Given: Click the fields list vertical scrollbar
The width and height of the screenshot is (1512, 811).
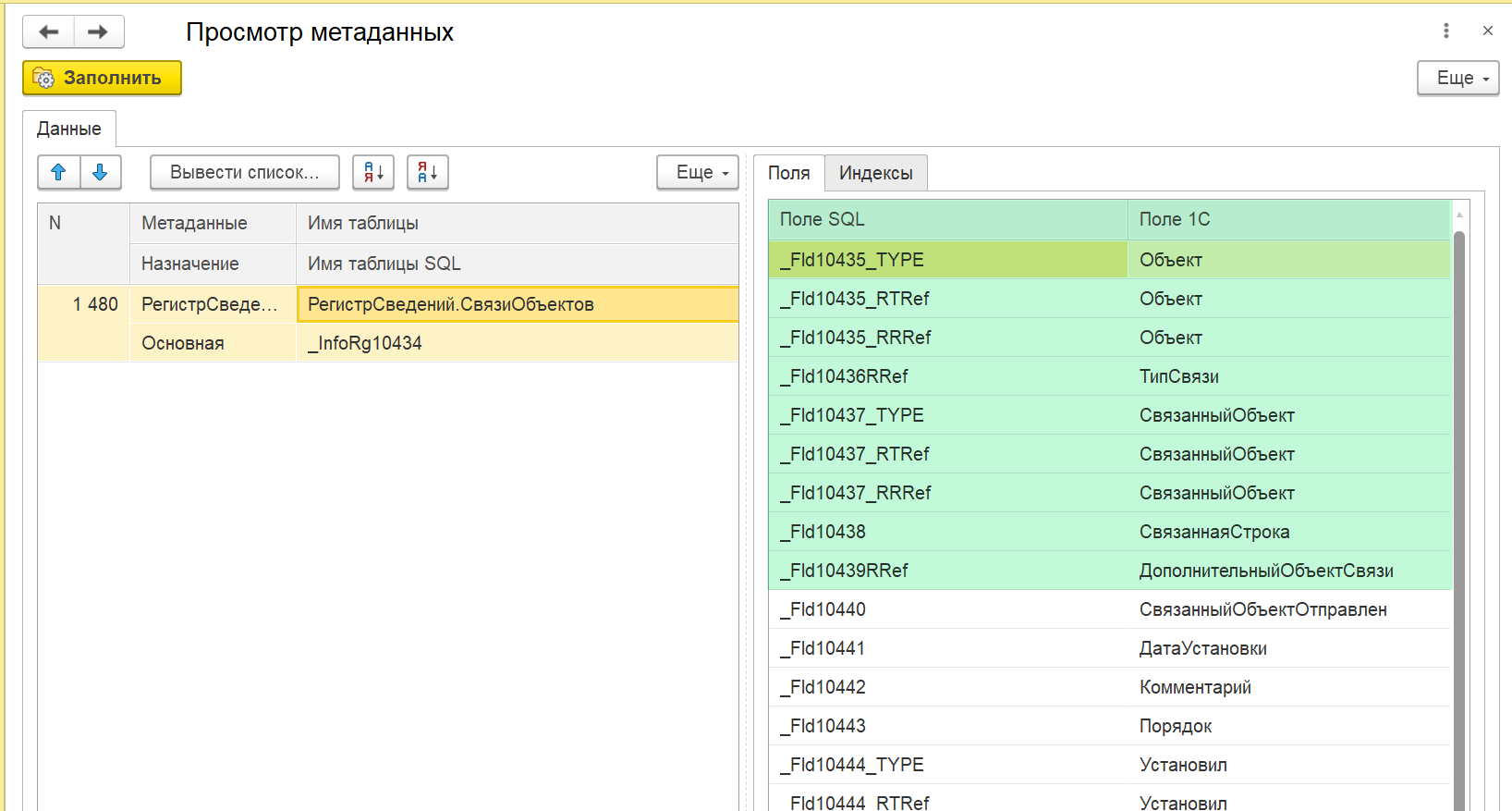Looking at the screenshot, I should tap(1459, 518).
